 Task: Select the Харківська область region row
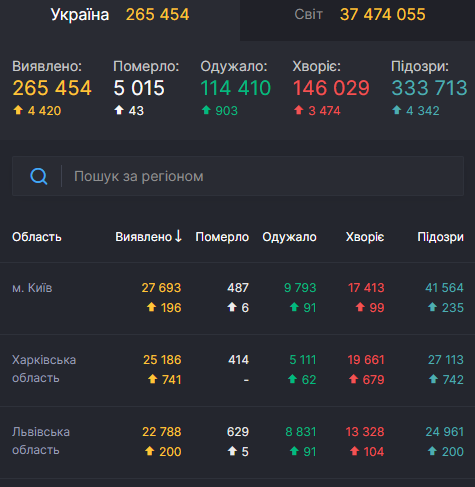(237, 370)
